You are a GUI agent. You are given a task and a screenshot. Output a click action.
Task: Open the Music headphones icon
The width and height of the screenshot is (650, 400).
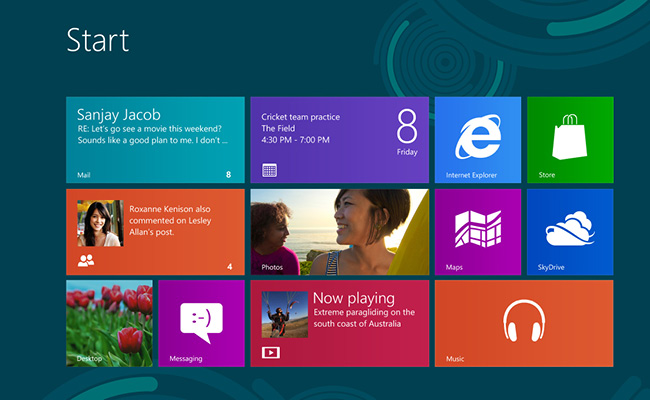(x=524, y=321)
